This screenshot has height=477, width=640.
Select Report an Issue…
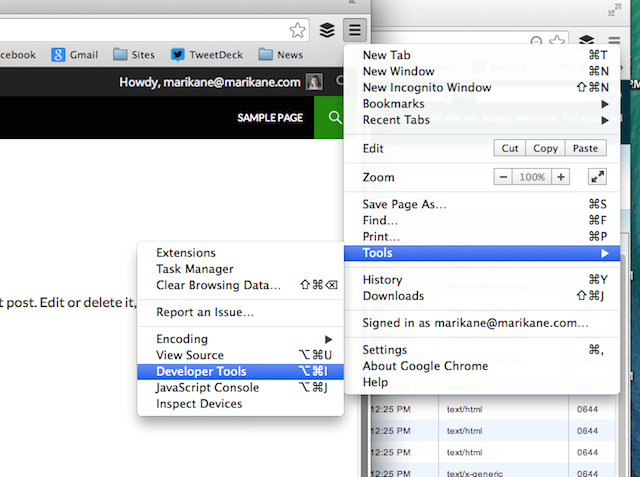point(240,312)
